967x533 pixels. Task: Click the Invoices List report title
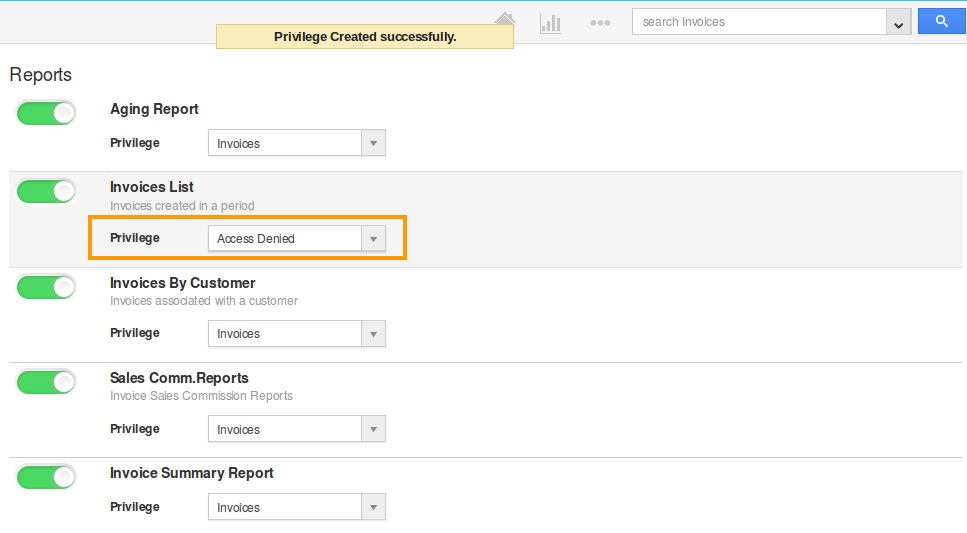click(x=152, y=187)
